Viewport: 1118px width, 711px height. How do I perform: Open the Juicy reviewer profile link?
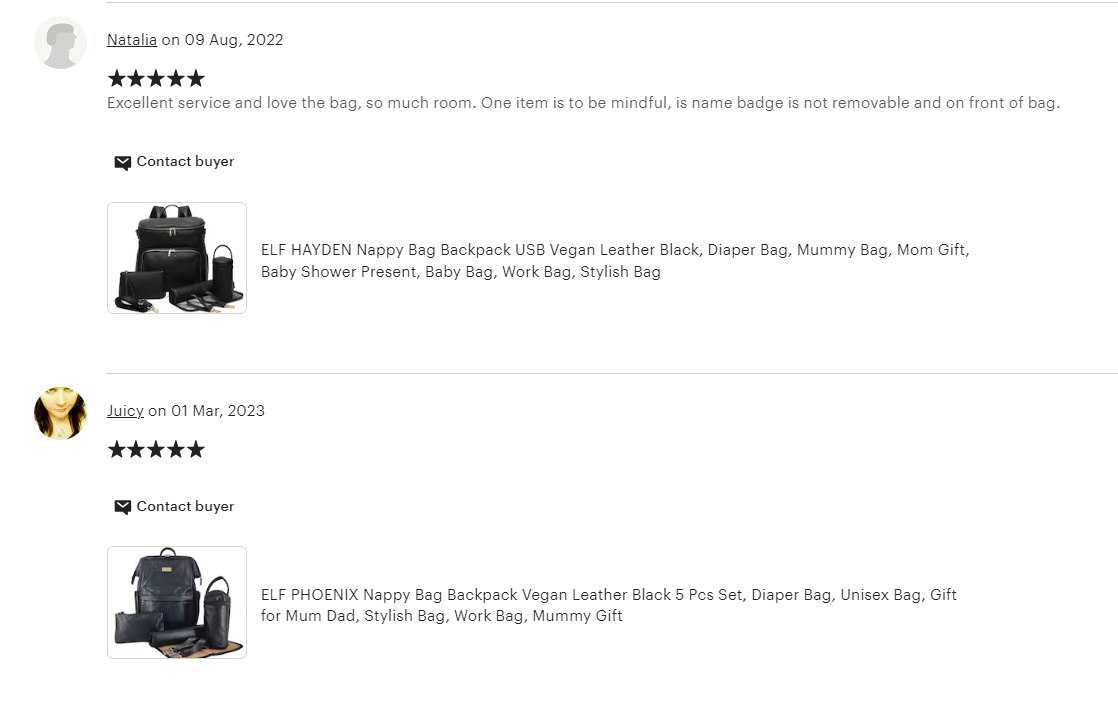(x=125, y=411)
